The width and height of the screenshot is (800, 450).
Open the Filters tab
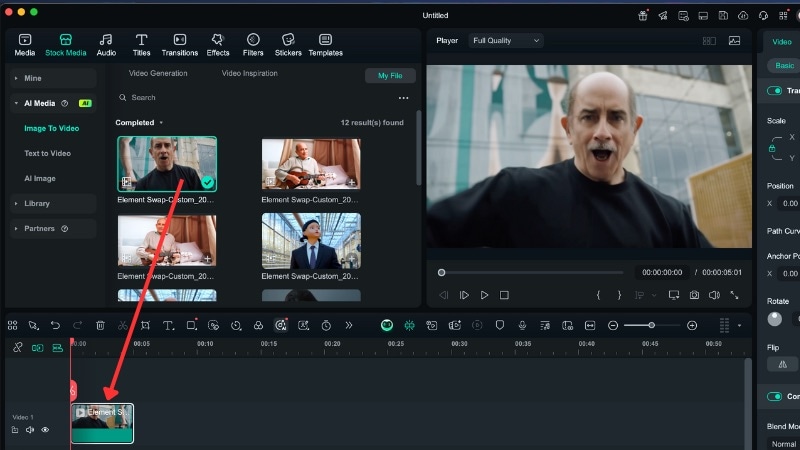tap(253, 45)
